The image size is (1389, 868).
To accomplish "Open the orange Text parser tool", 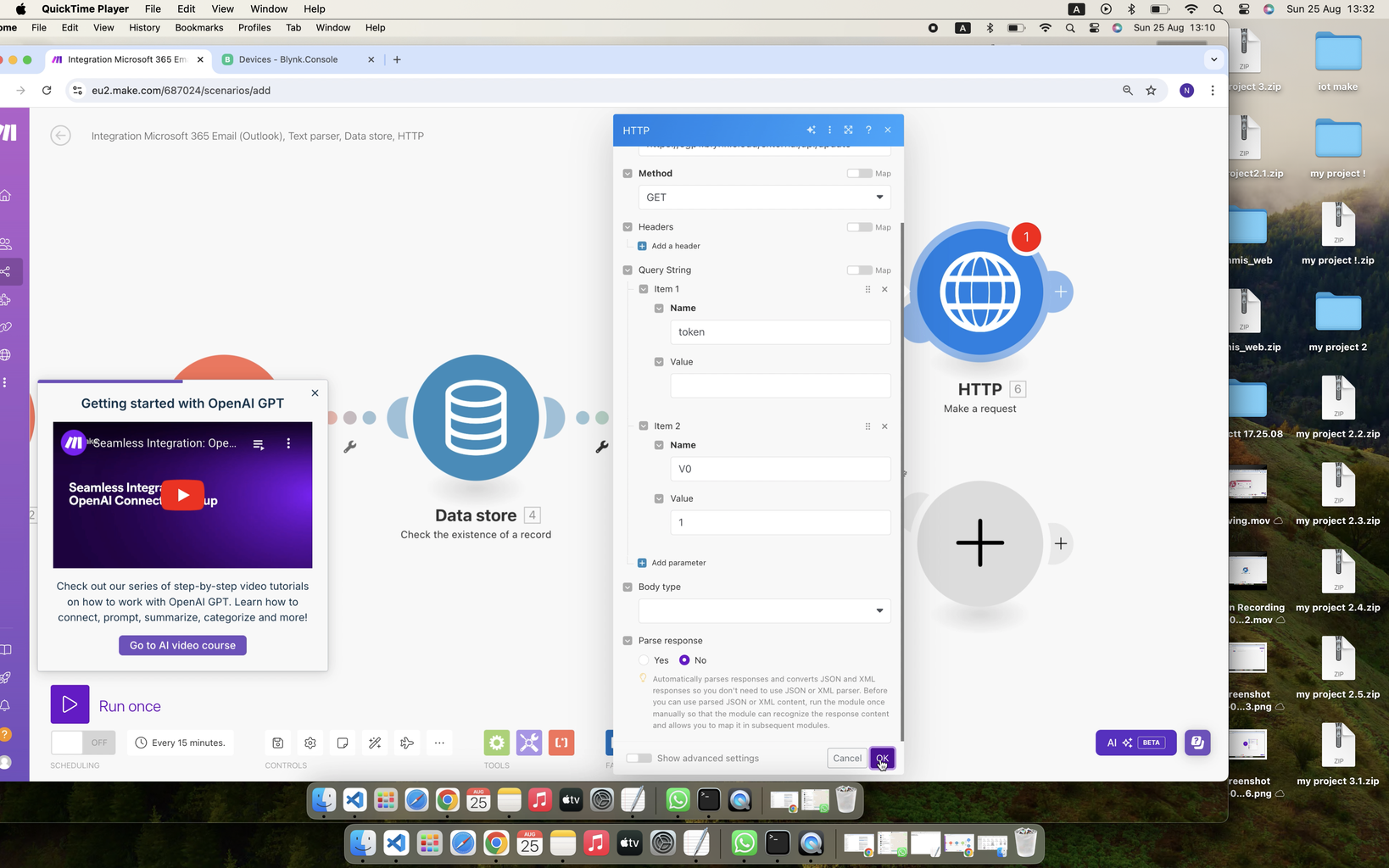I will (561, 743).
